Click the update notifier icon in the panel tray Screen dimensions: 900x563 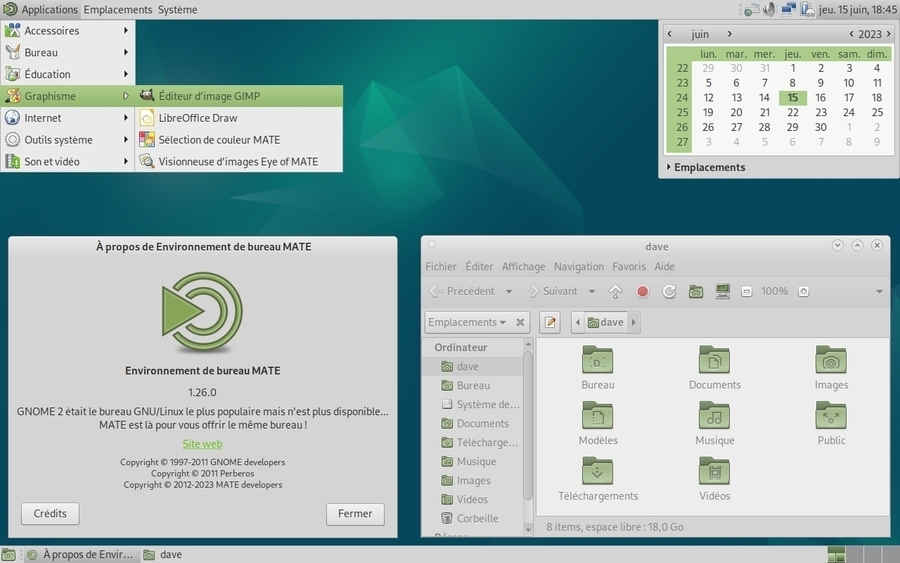point(751,10)
